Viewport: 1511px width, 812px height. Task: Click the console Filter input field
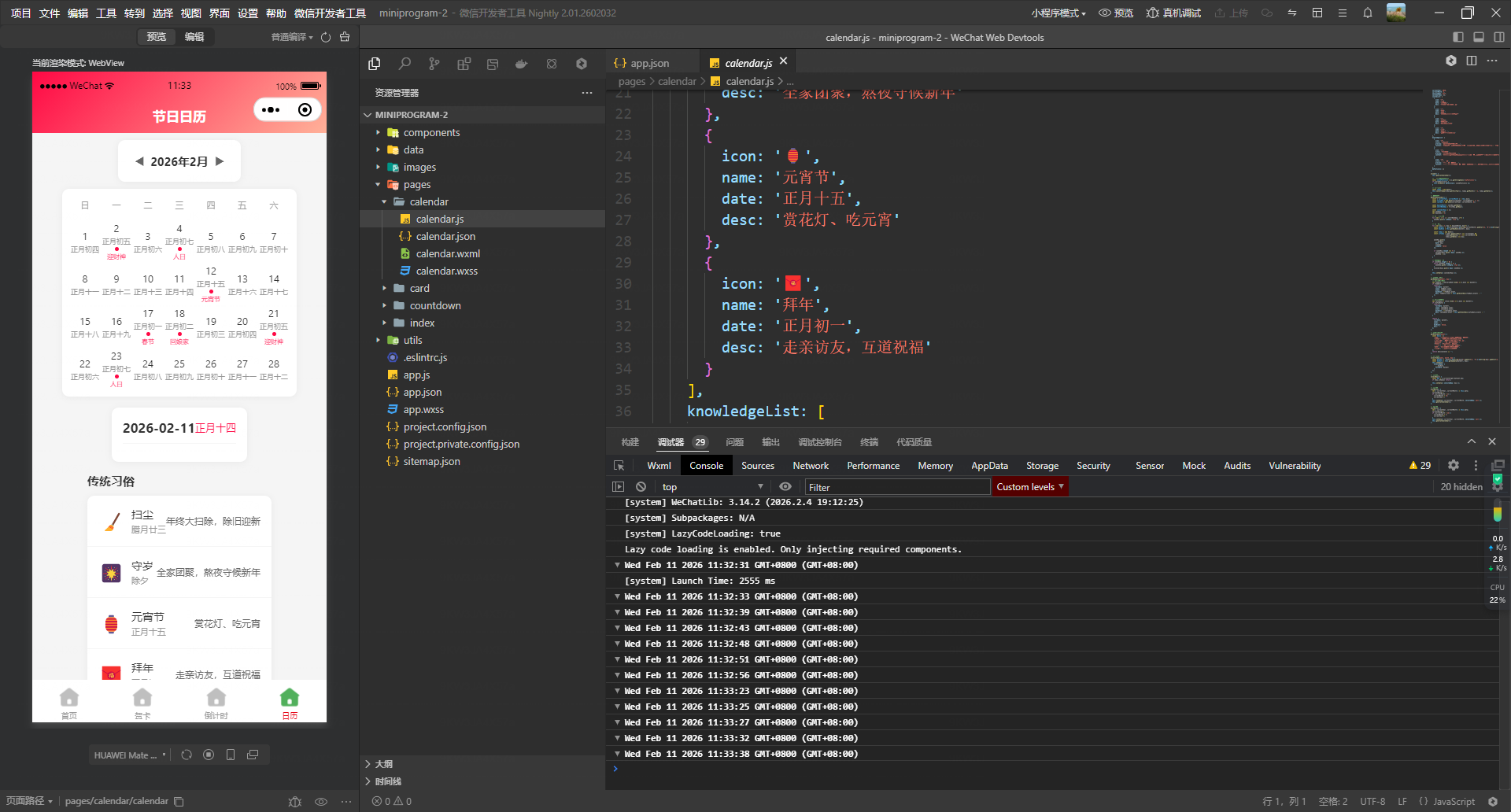897,487
